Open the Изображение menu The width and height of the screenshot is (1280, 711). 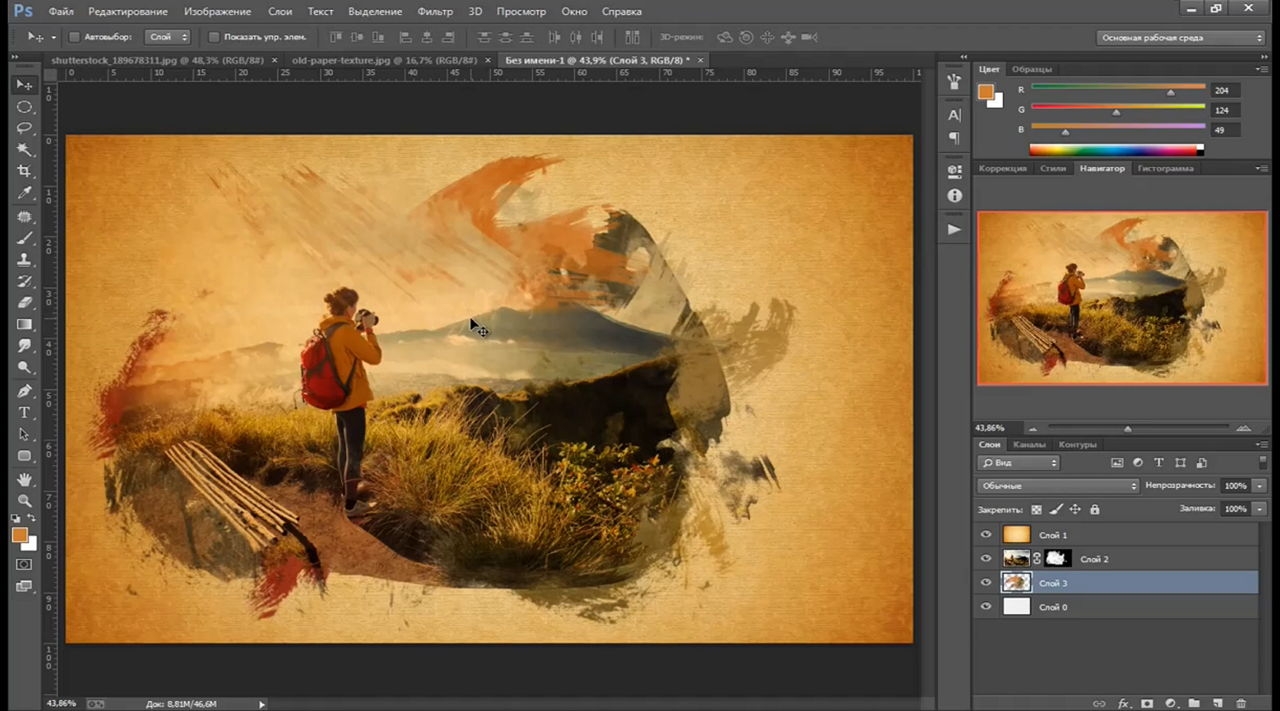coord(217,11)
